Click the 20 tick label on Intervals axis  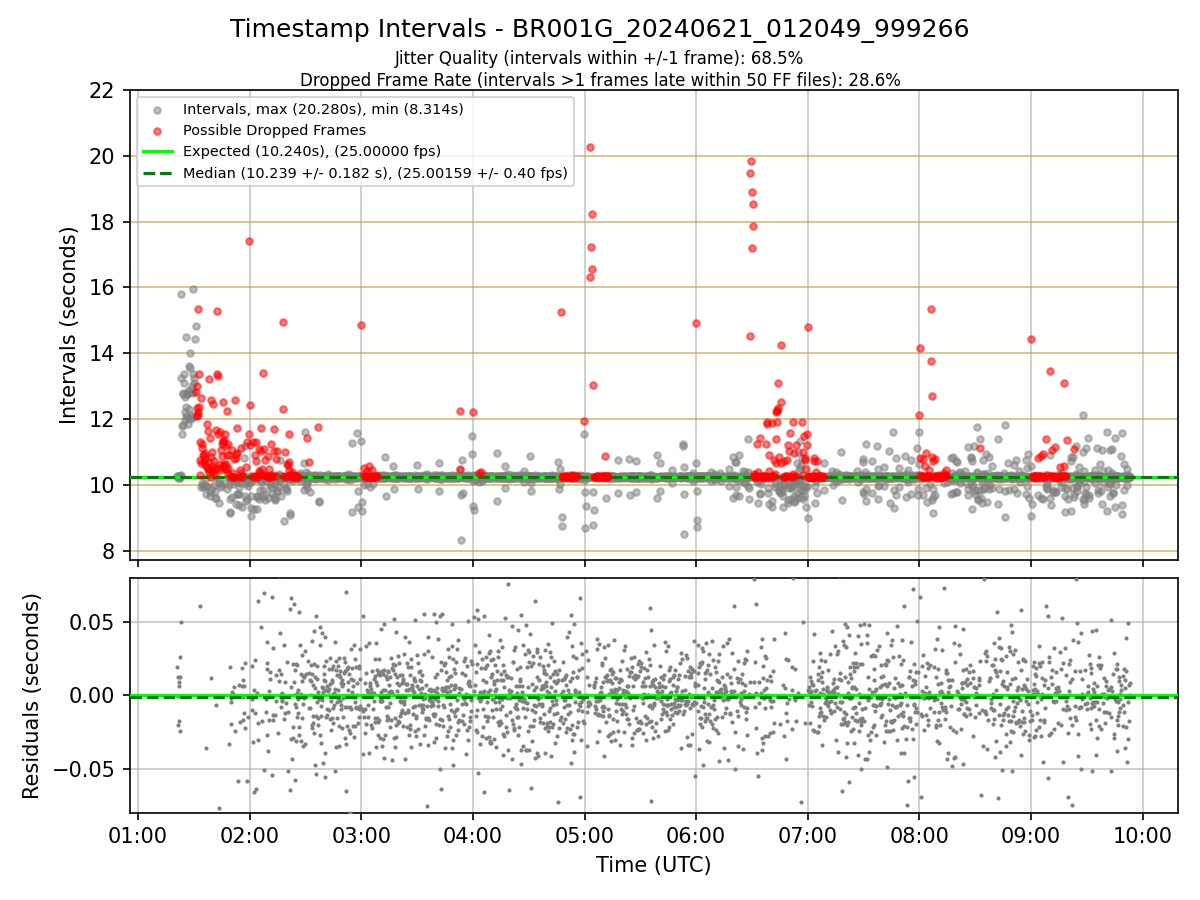pyautogui.click(x=104, y=156)
